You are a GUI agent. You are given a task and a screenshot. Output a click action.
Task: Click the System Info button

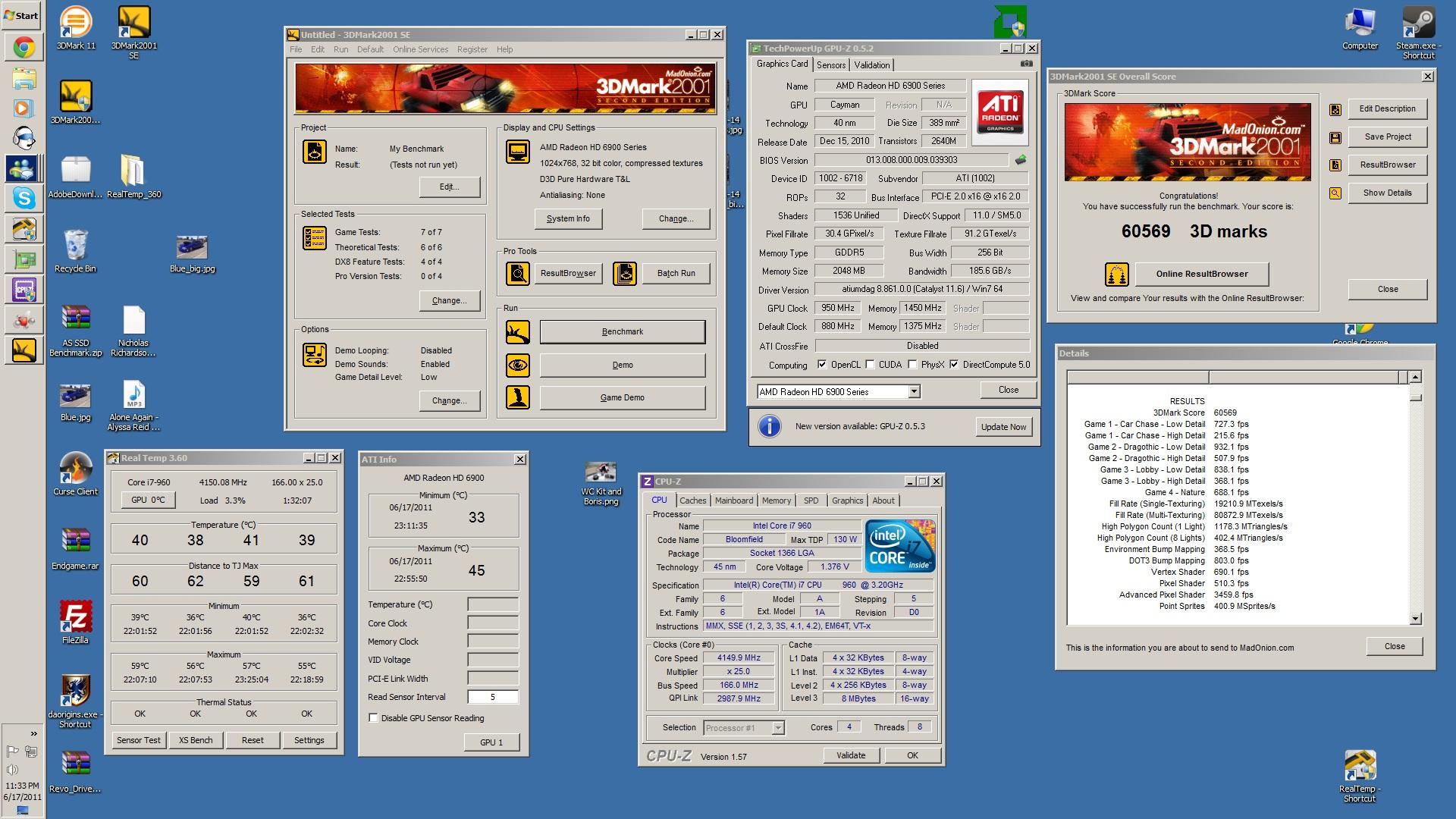pyautogui.click(x=568, y=218)
